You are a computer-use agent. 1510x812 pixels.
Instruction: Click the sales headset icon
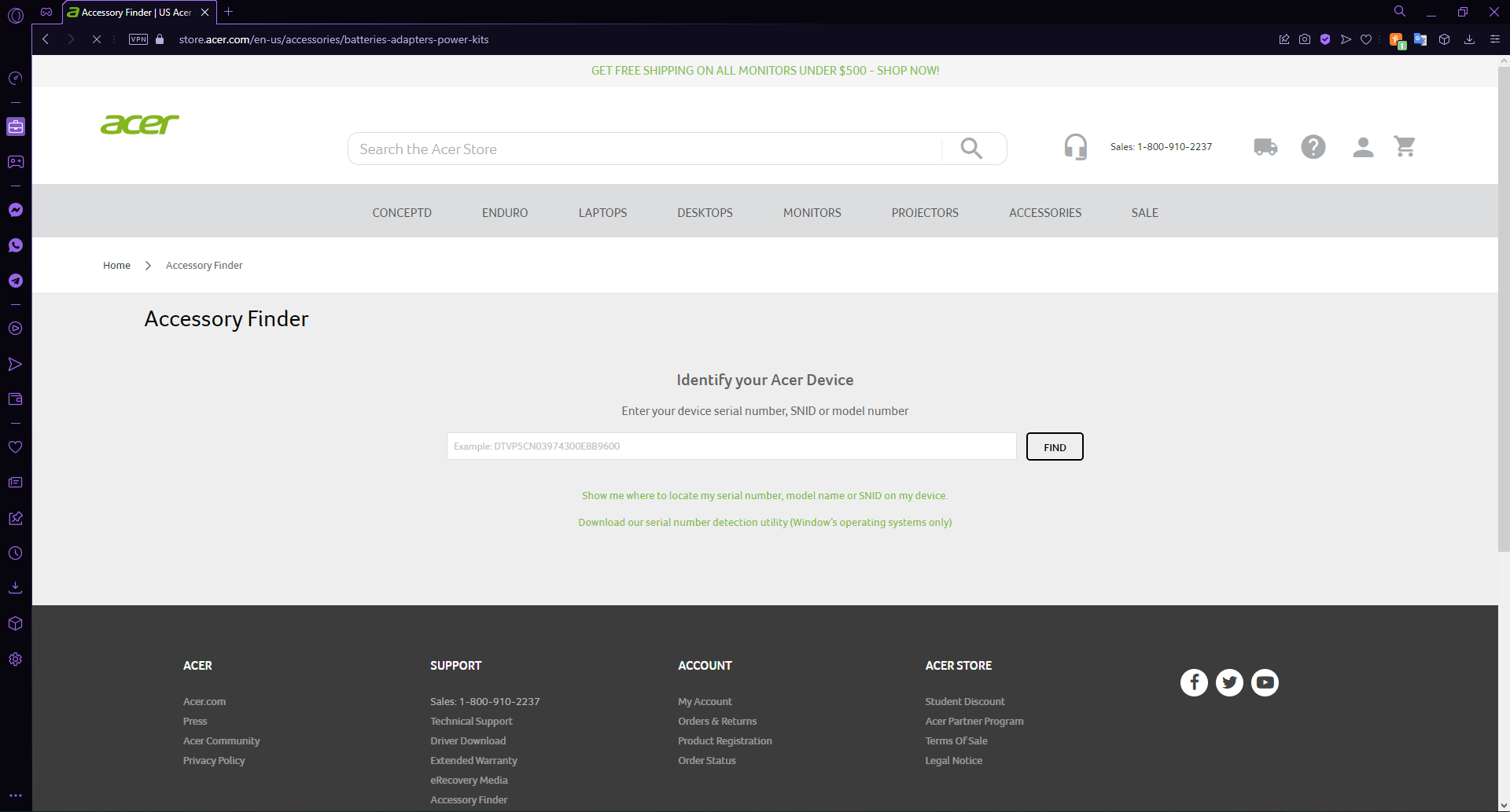pos(1075,147)
